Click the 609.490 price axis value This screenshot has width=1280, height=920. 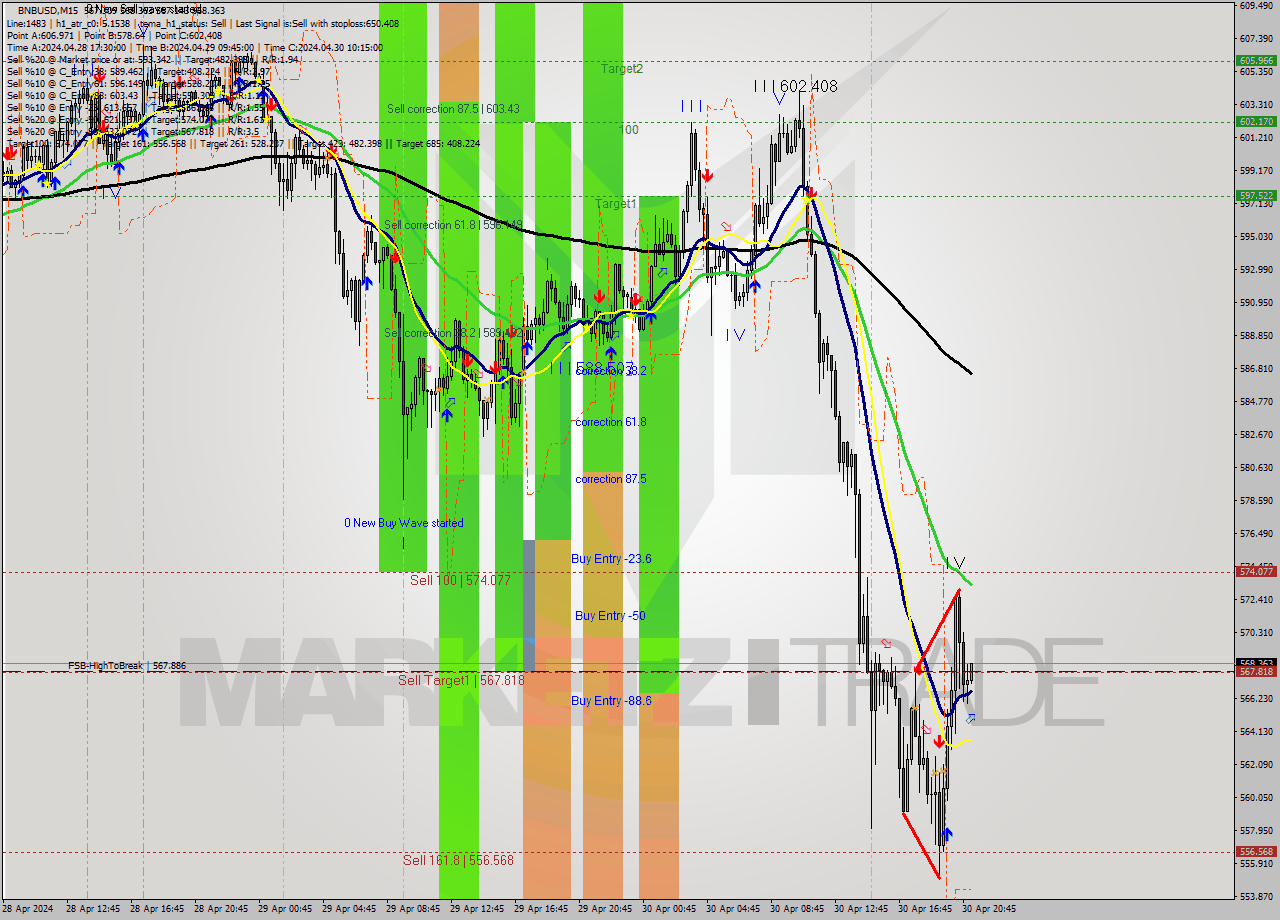click(1257, 6)
